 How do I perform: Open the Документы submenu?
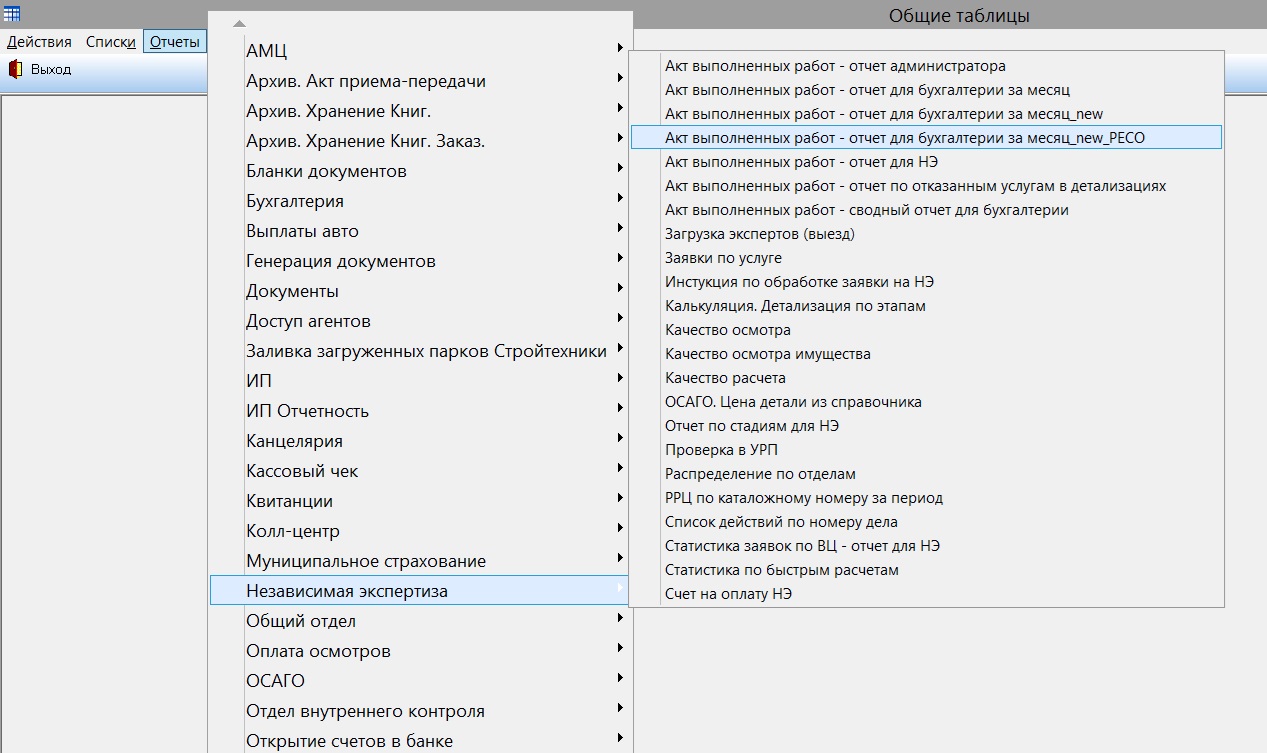coord(421,291)
